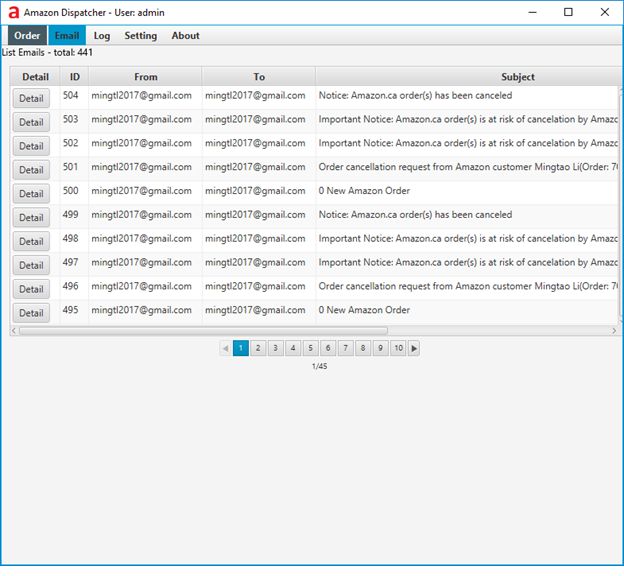The width and height of the screenshot is (624, 576).
Task: View Detail of email 498
Action: [x=31, y=242]
